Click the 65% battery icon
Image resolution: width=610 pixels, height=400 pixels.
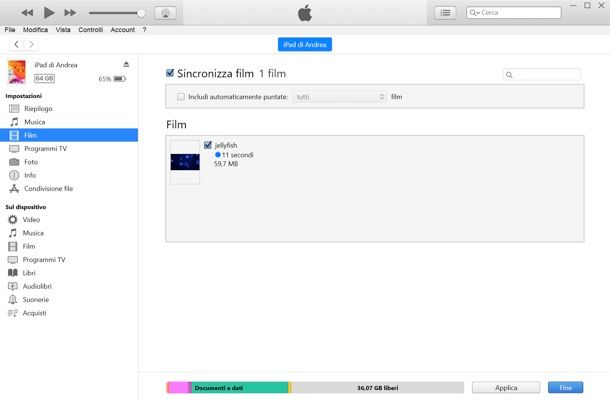point(120,79)
